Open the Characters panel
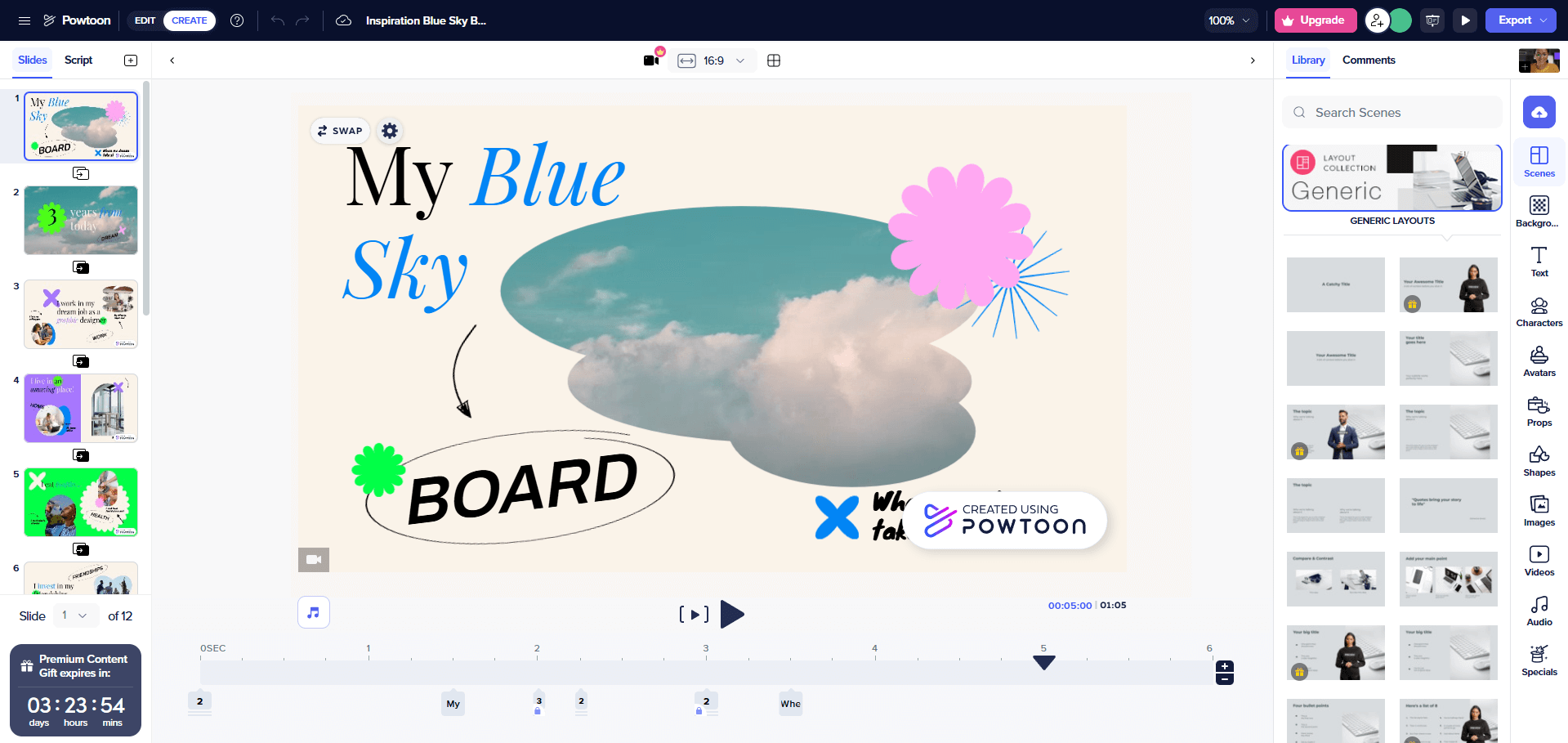Image resolution: width=1568 pixels, height=743 pixels. pos(1539,312)
